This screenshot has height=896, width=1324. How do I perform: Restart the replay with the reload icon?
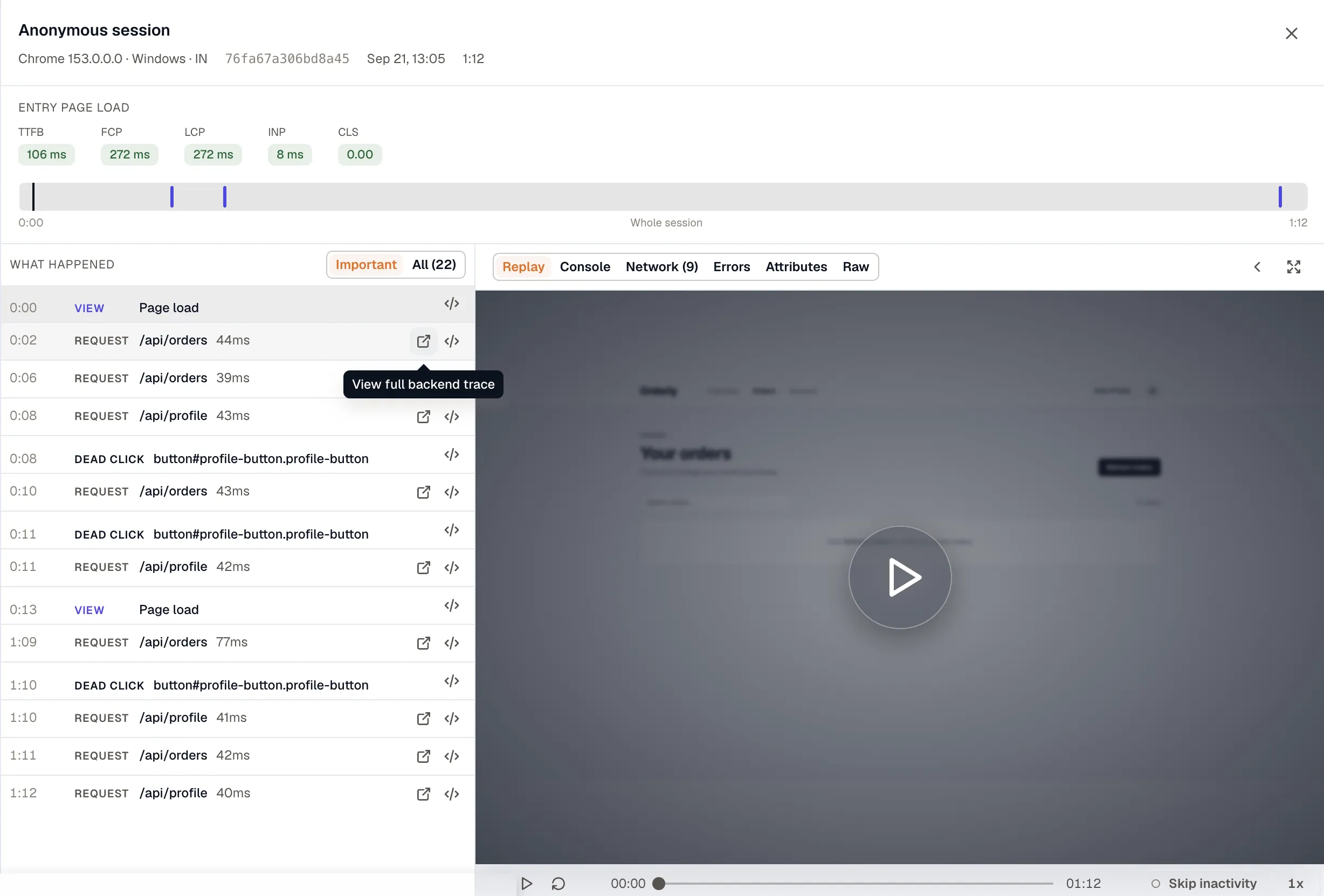[x=558, y=884]
